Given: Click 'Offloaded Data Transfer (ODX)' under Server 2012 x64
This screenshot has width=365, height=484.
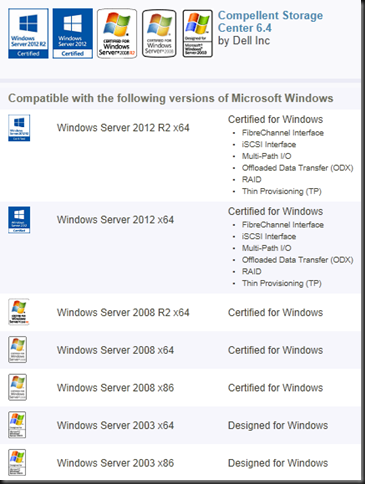Looking at the screenshot, I should [298, 260].
